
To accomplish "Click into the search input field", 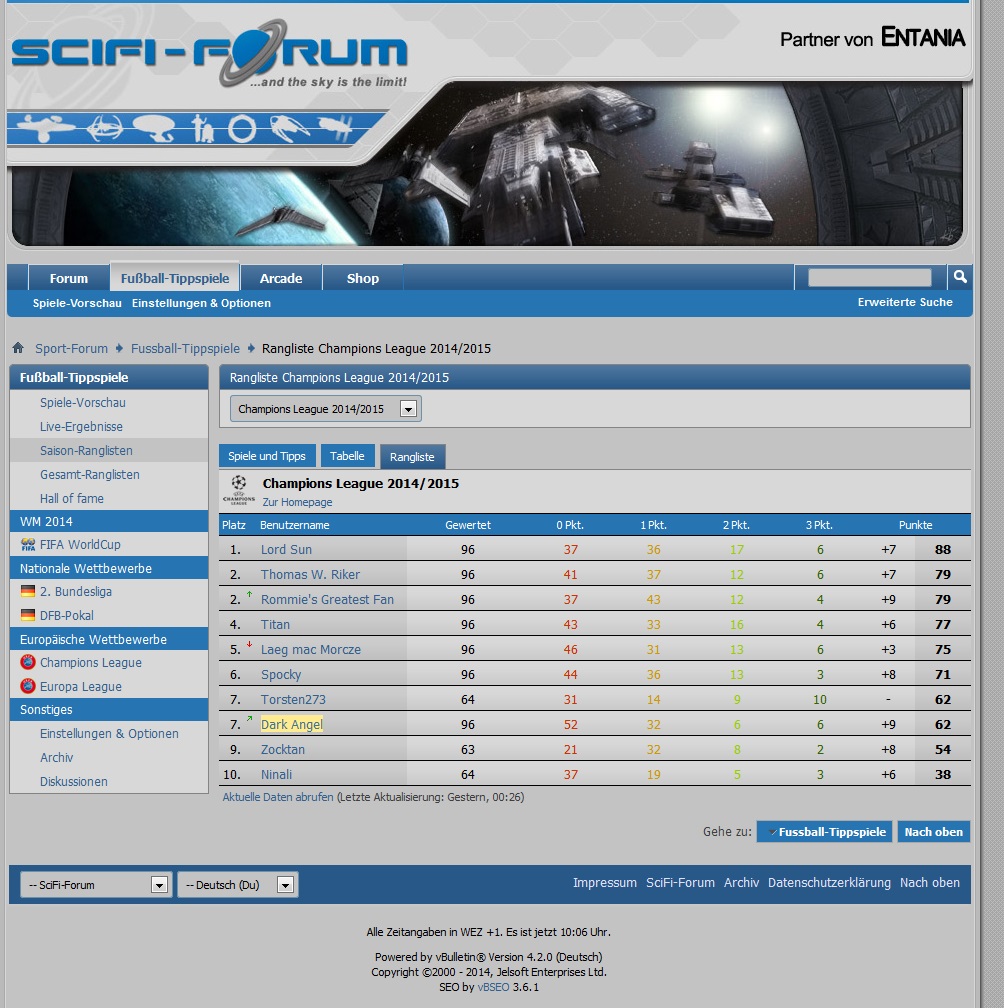I will point(869,277).
